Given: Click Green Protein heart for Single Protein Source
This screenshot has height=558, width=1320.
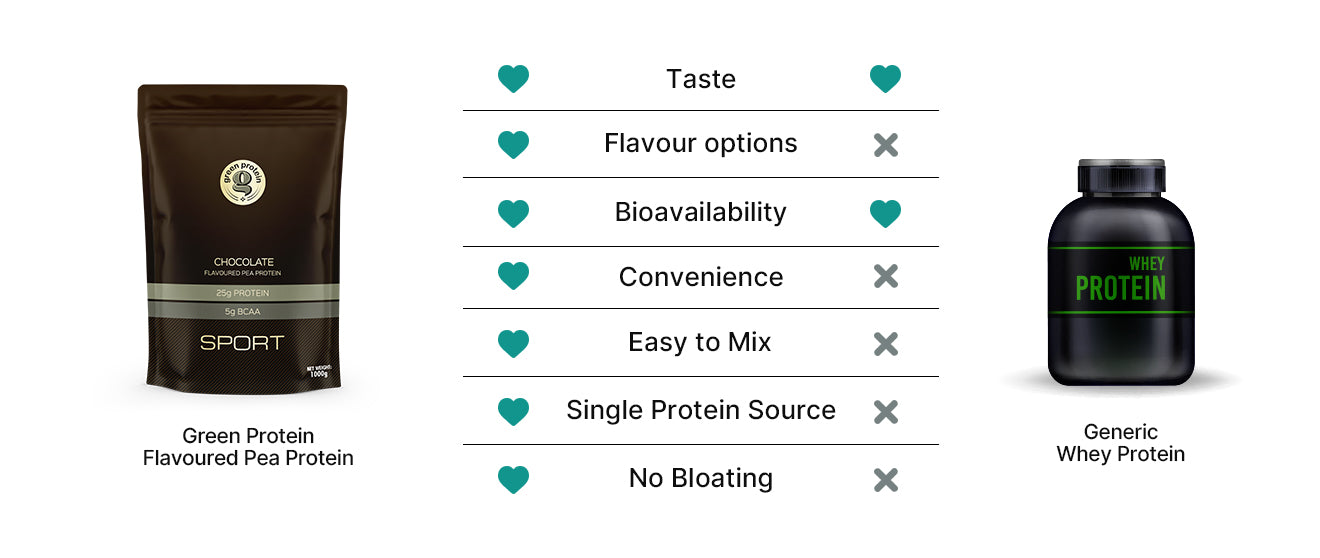Looking at the screenshot, I should click(513, 411).
